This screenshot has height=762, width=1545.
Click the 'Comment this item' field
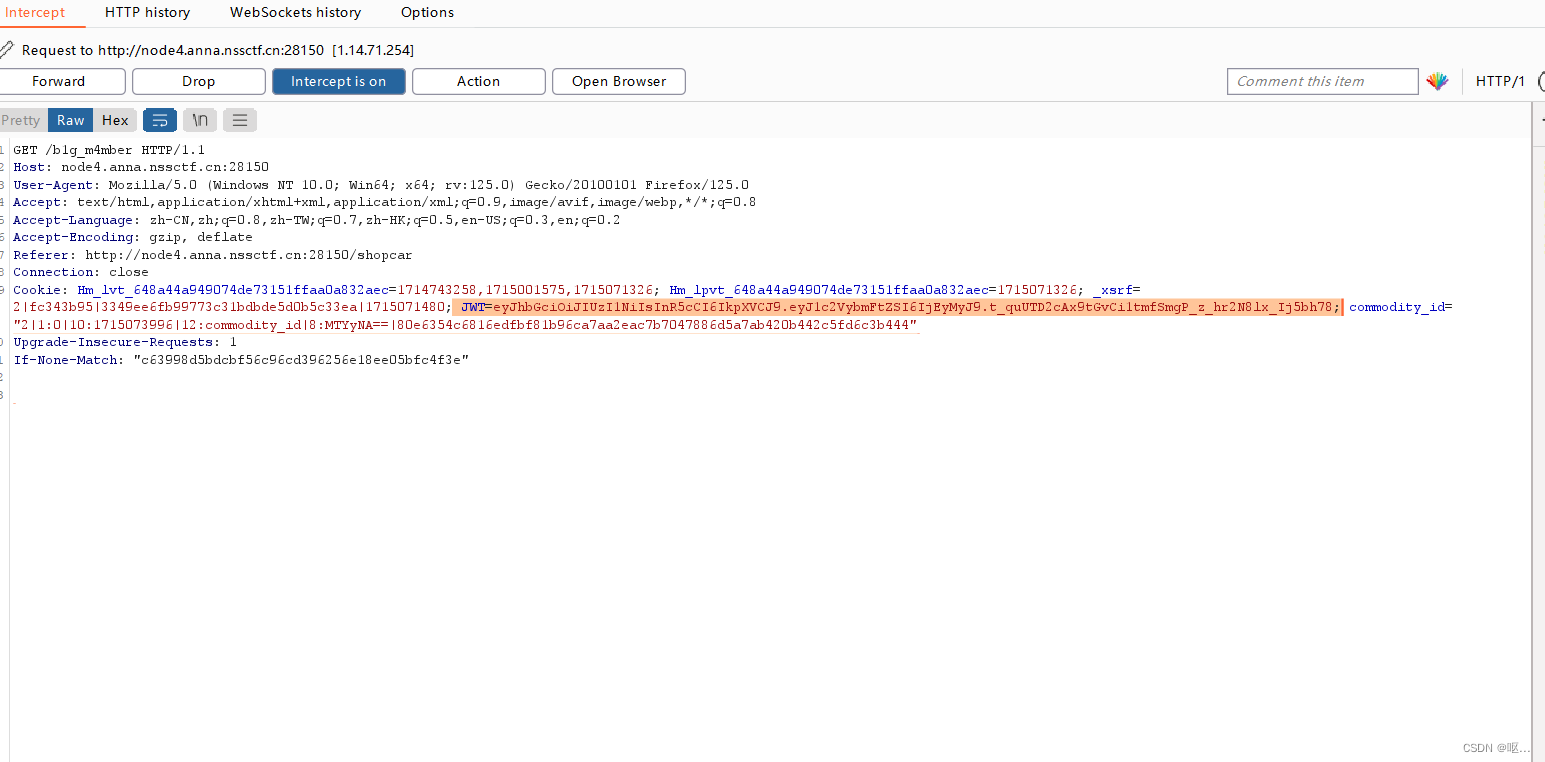[x=1321, y=82]
